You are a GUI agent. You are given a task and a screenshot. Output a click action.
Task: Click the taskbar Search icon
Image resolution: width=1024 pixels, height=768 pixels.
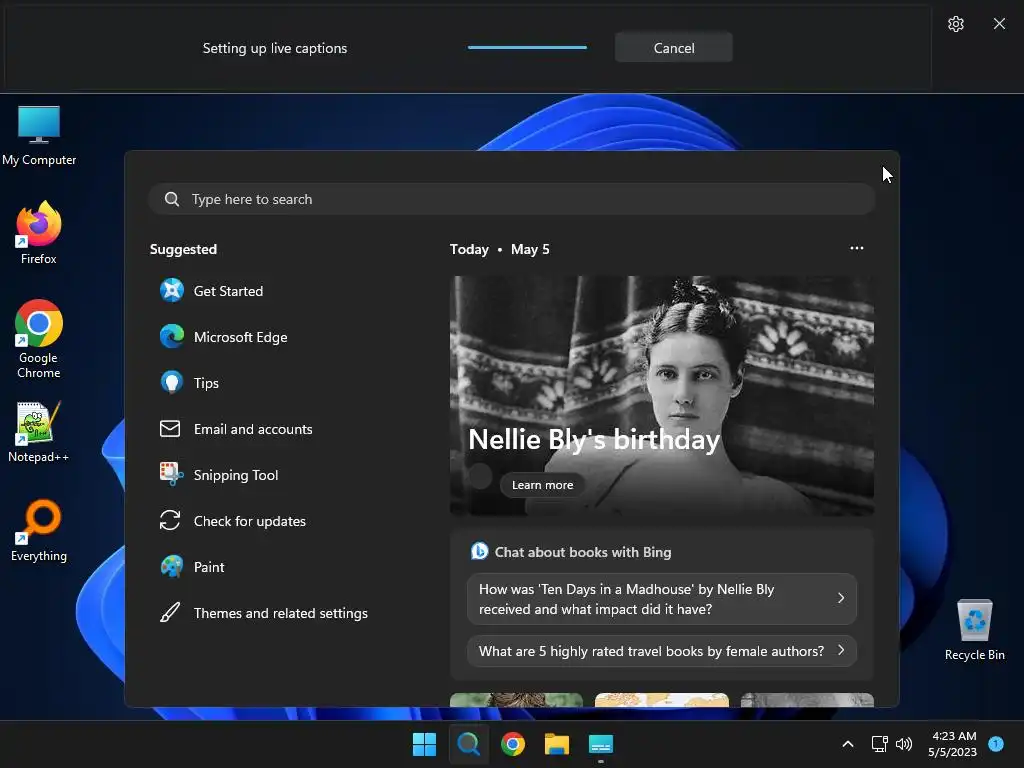pos(468,744)
